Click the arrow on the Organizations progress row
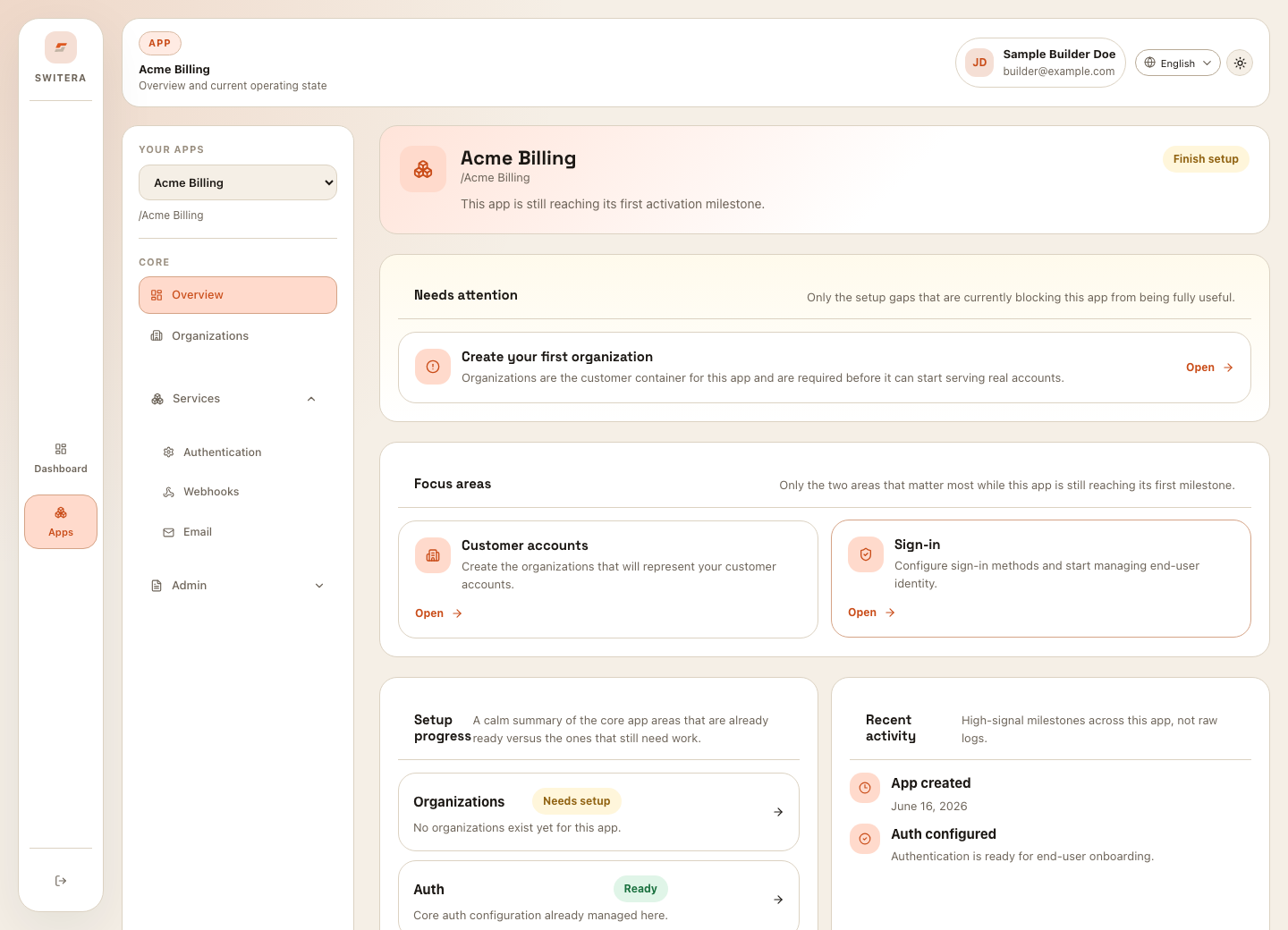The height and width of the screenshot is (930, 1288). click(x=778, y=812)
